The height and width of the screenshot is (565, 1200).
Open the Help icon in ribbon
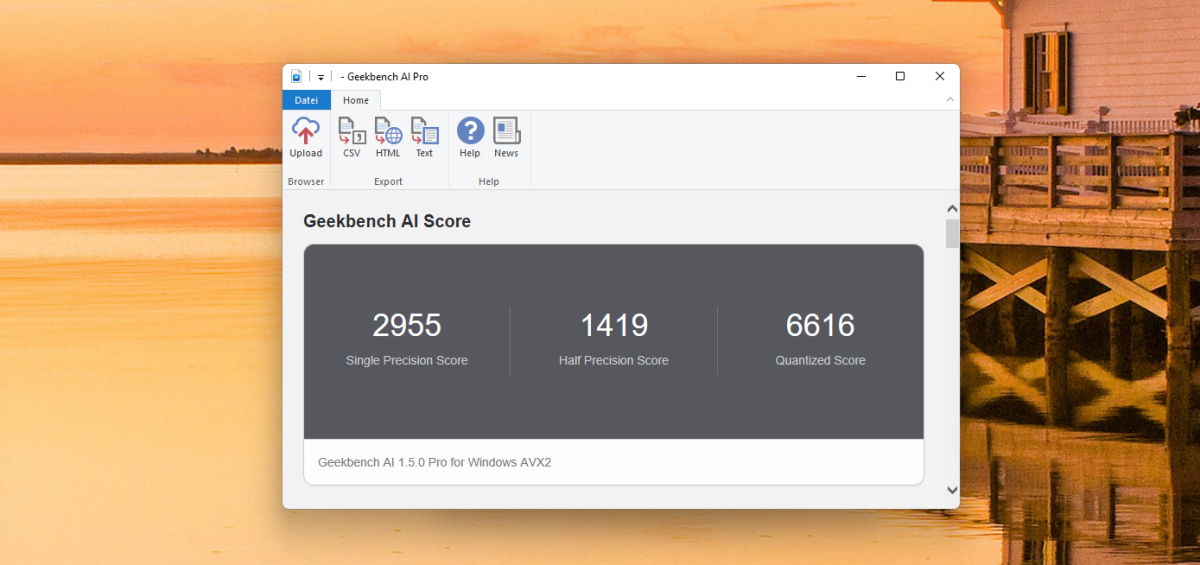tap(470, 130)
